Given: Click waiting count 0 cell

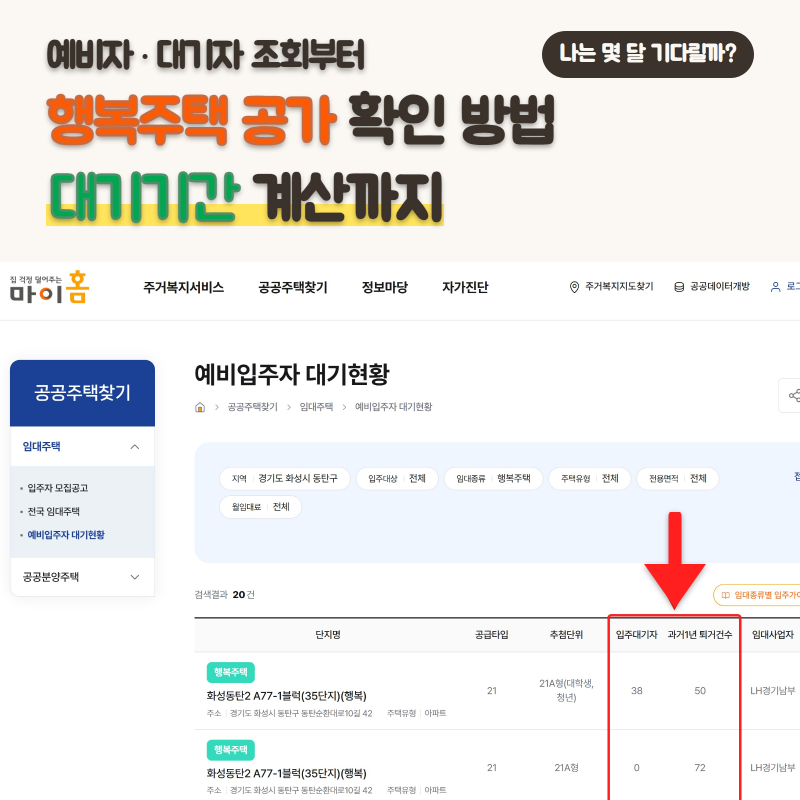Looking at the screenshot, I should (x=637, y=768).
